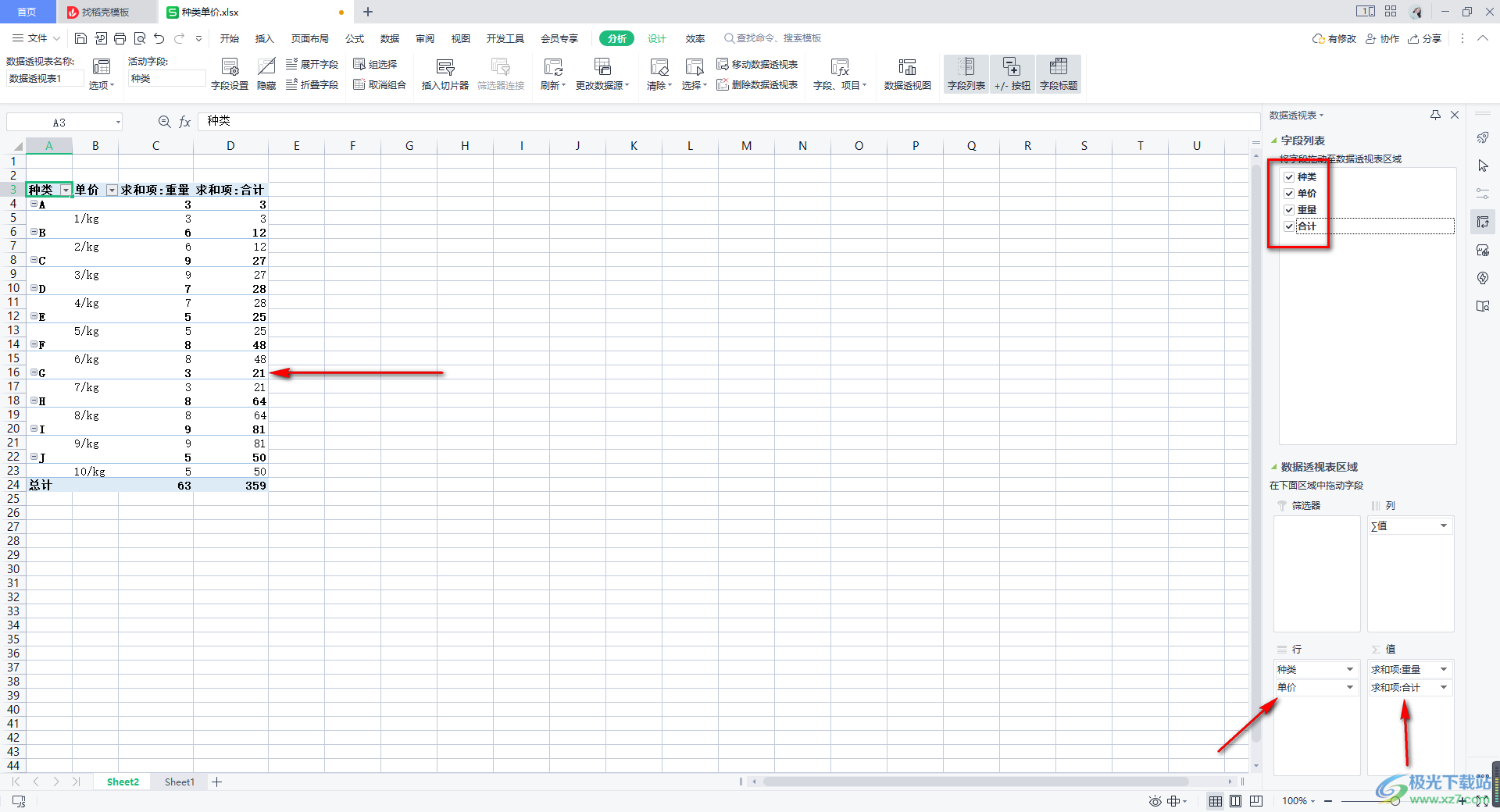Screen dimensions: 1500x812
Task: Click the eye protection icon in status bar
Action: tap(1155, 801)
